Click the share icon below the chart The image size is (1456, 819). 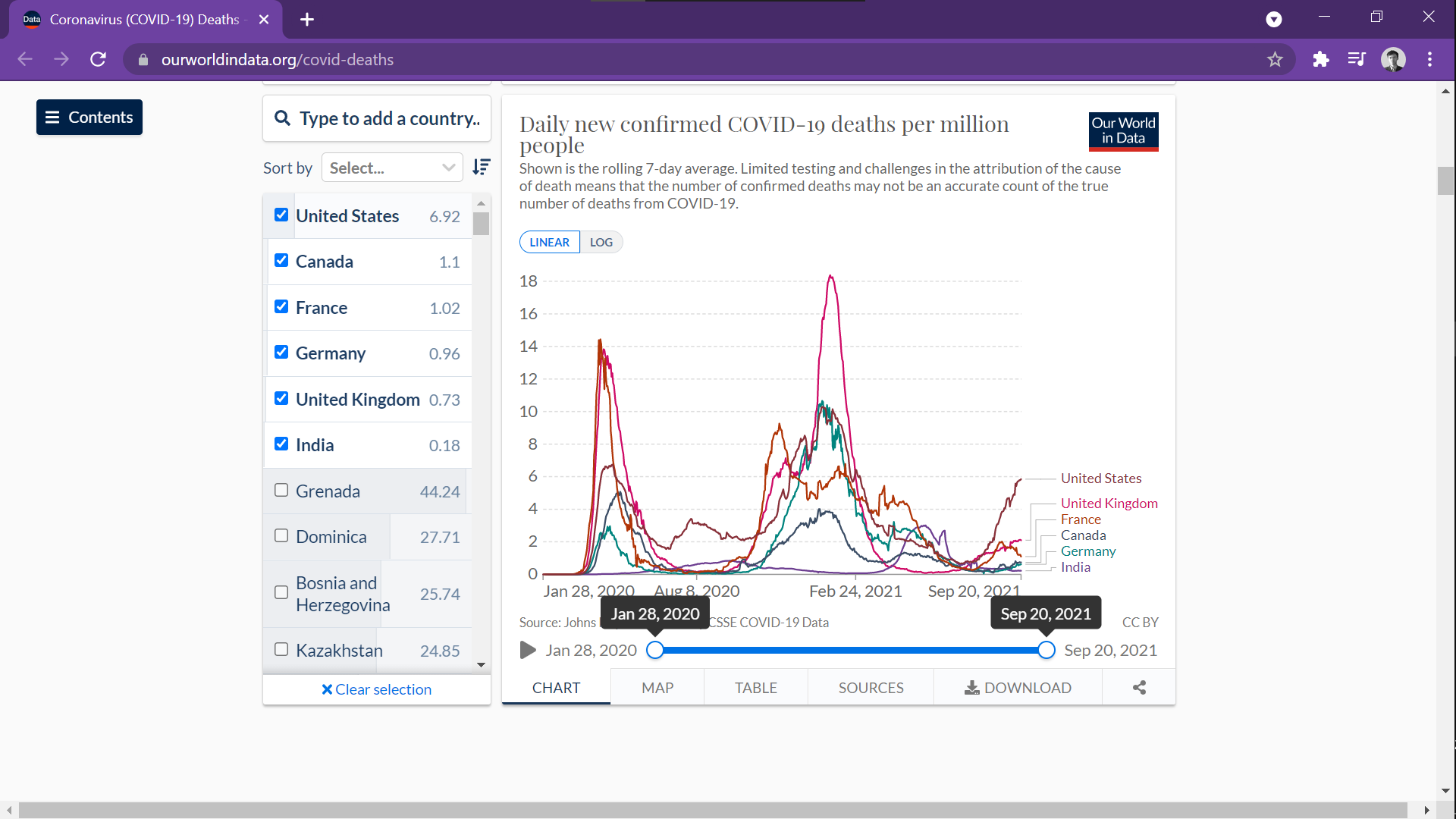1139,688
